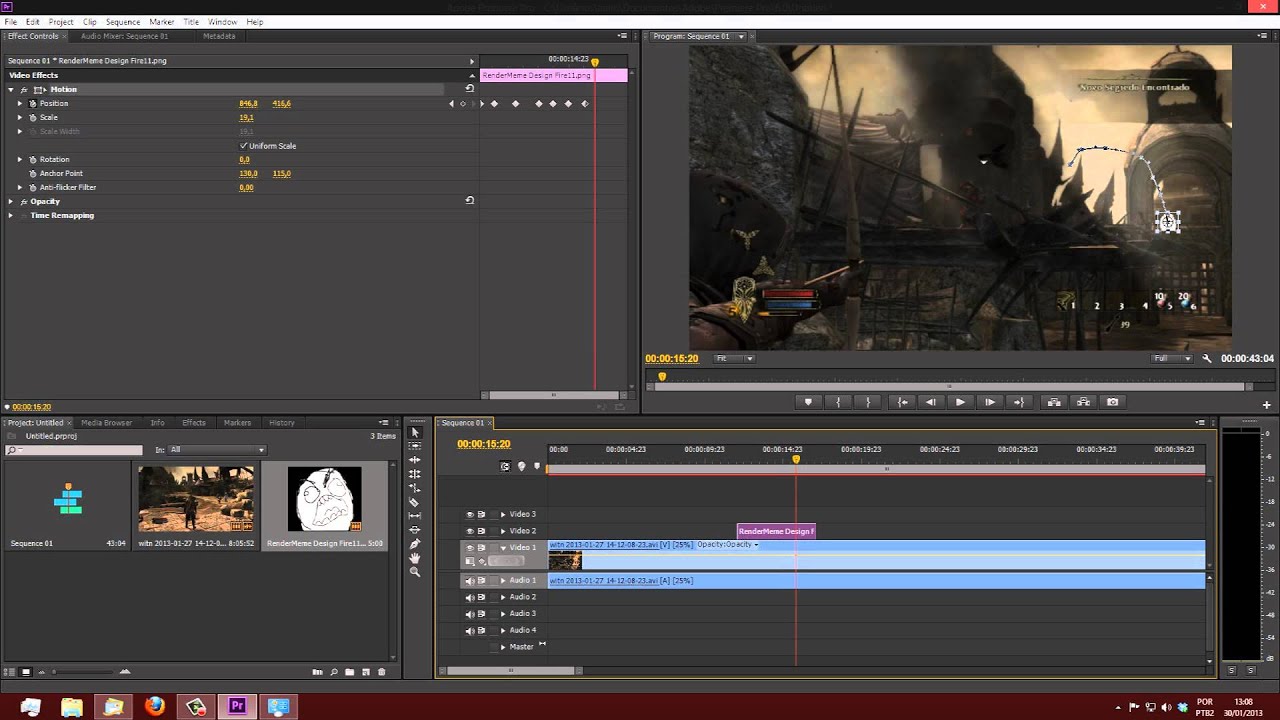Expand the Position property
This screenshot has width=1280, height=720.
19,103
